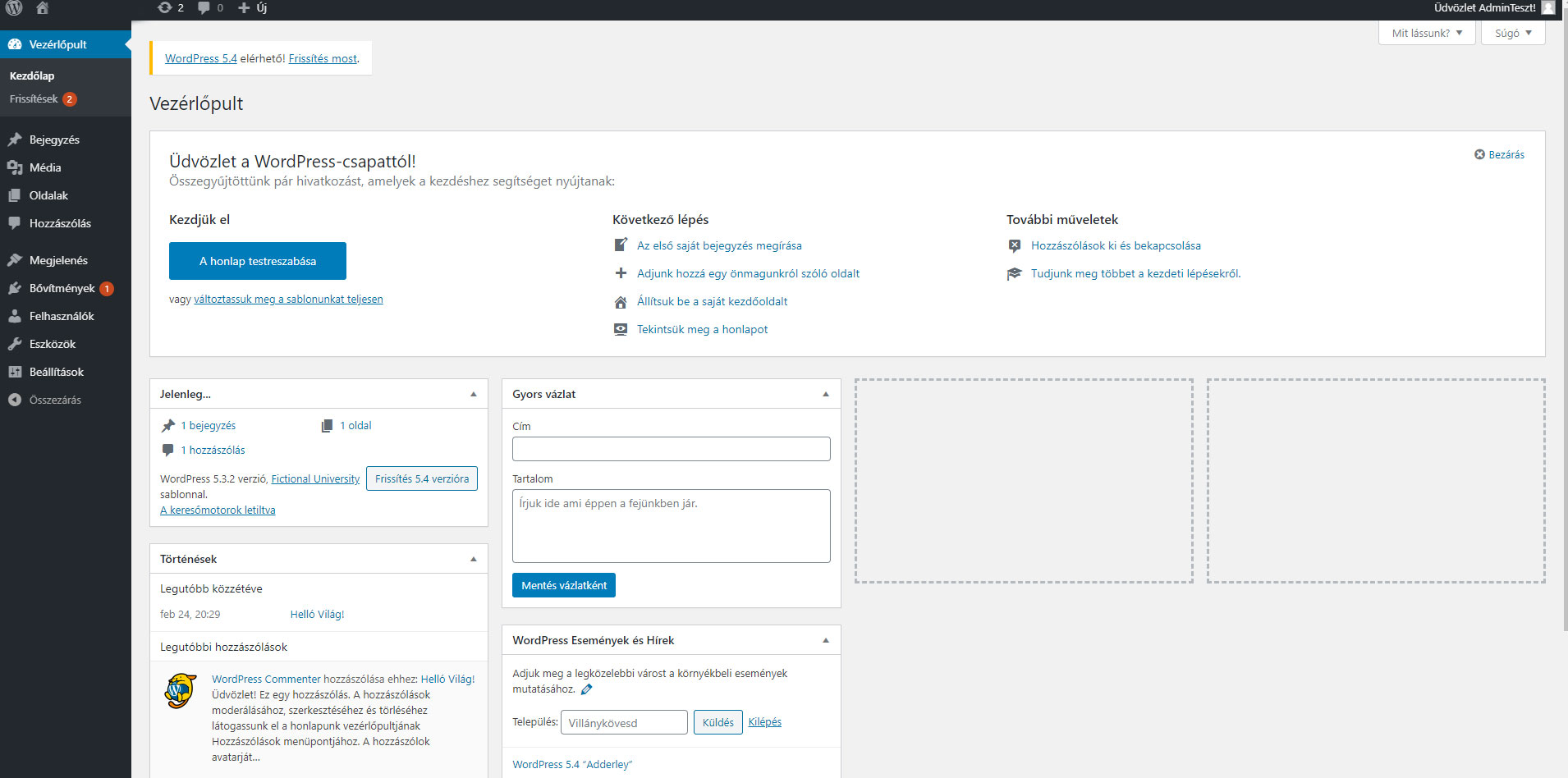Screen dimensions: 1568x778
Task: Click the WordPress Commenter author link
Action: point(266,679)
